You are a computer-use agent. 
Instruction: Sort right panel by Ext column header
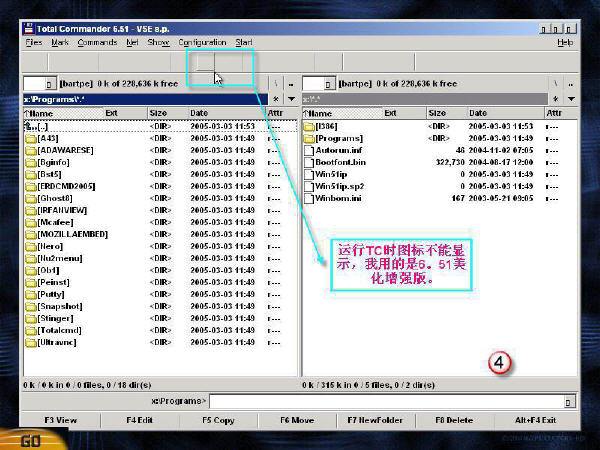(404, 113)
